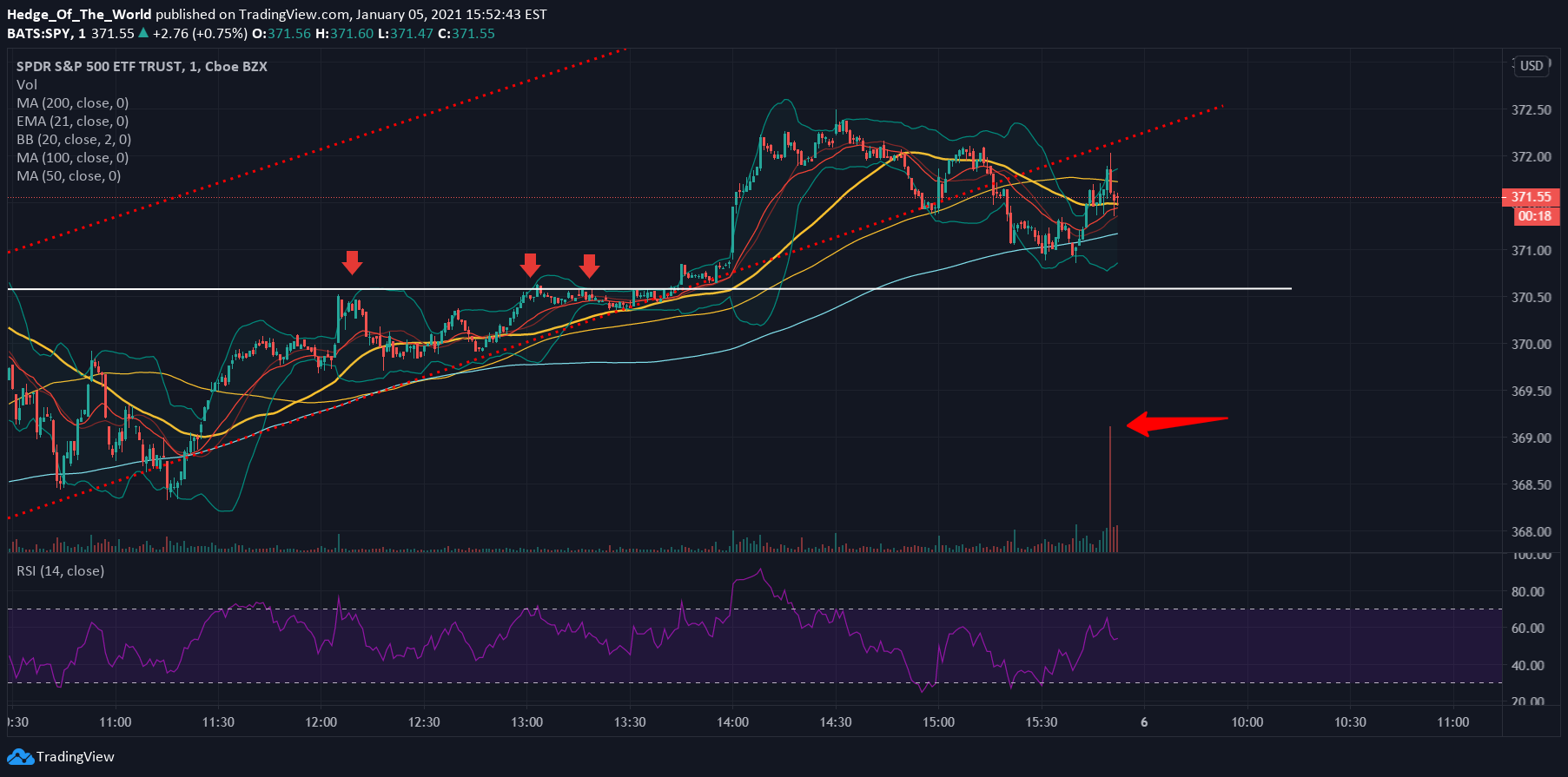Viewport: 1568px width, 777px height.
Task: Click the 371.00 price axis label
Action: (1532, 251)
